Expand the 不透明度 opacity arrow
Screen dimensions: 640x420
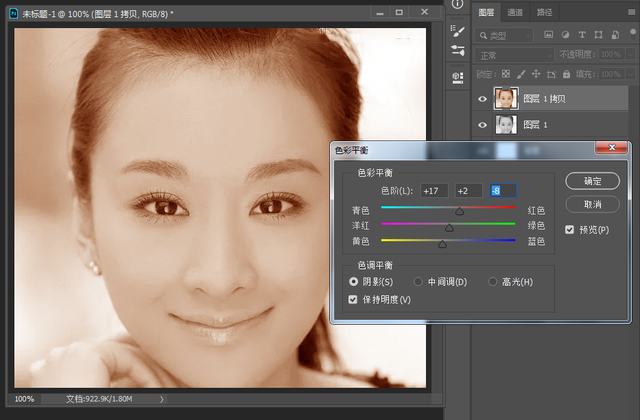point(630,54)
